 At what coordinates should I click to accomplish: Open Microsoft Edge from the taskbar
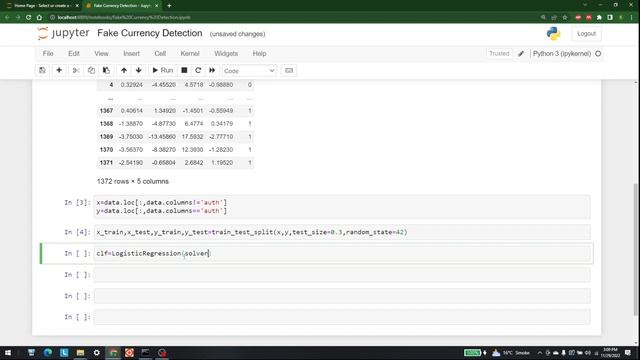[x=48, y=353]
